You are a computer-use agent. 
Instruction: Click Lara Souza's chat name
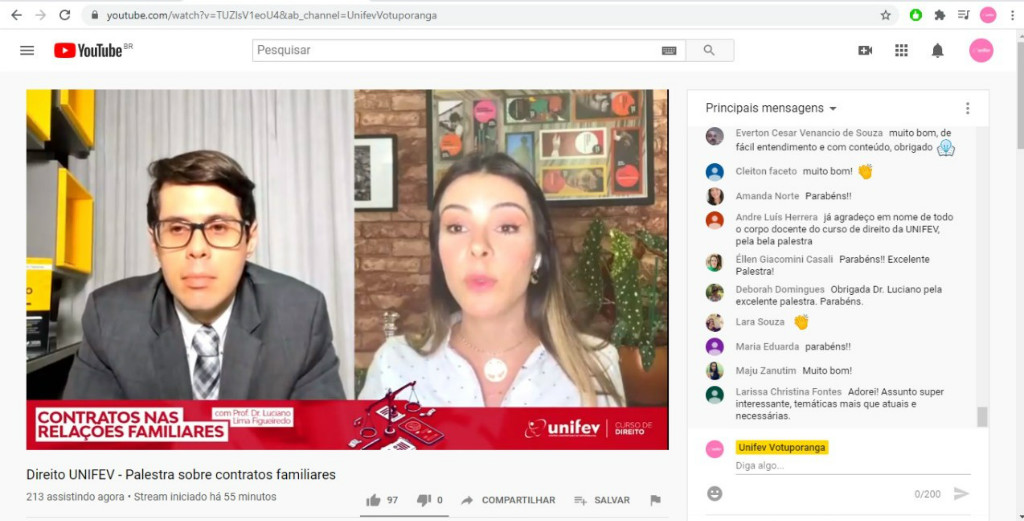point(760,322)
